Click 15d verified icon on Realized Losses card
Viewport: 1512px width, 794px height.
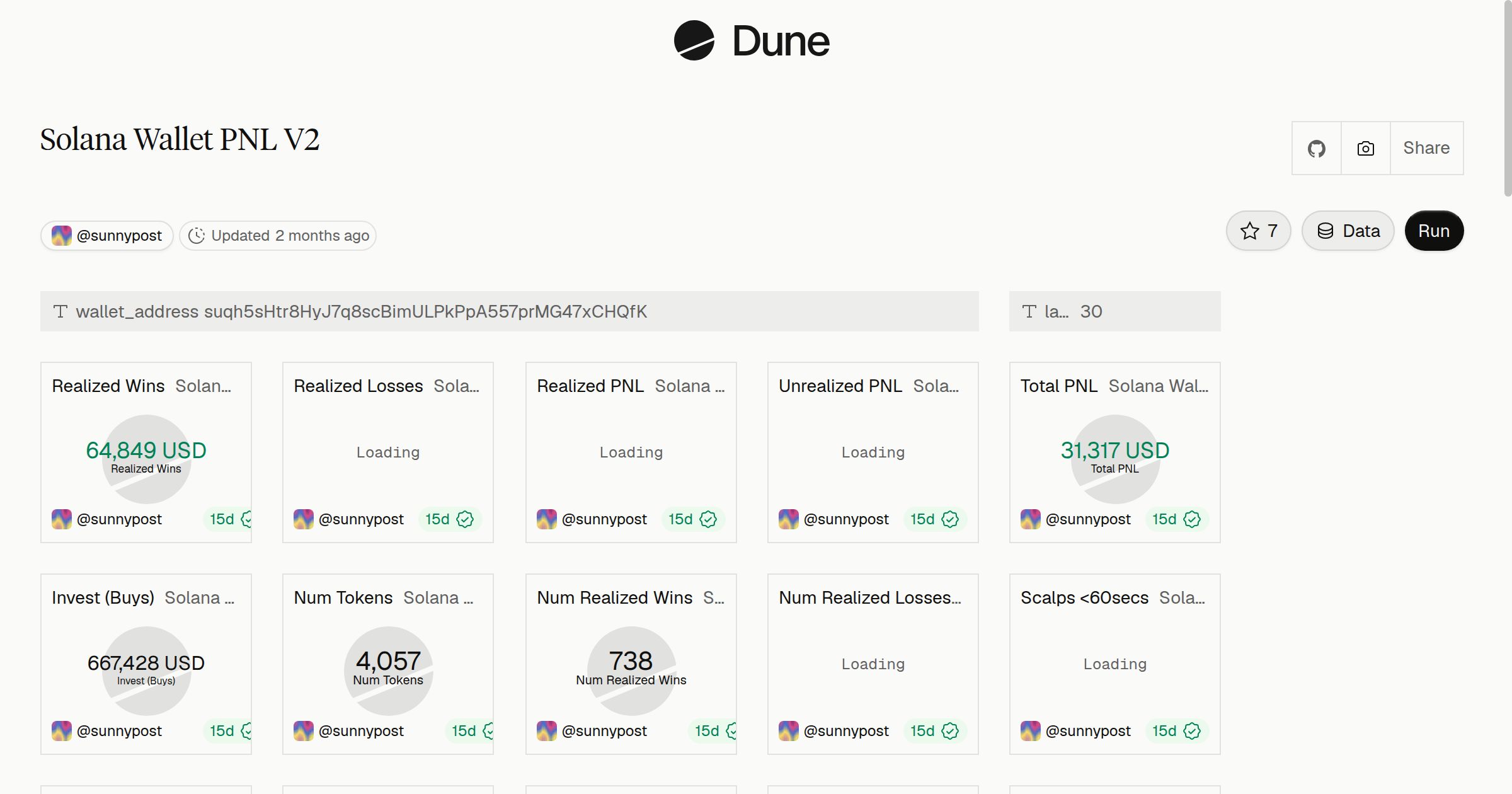coord(465,519)
